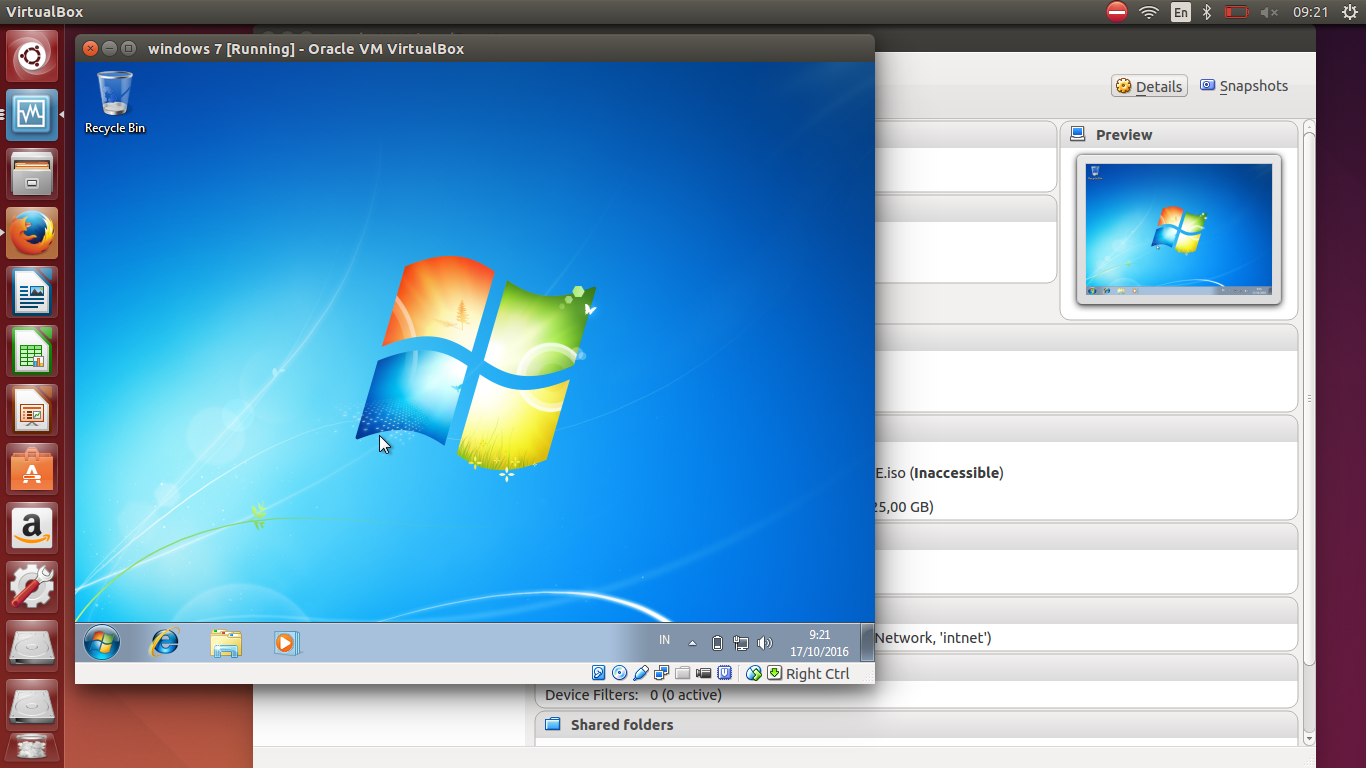
Task: Open LibreOffice Calc from the launcher
Action: click(x=32, y=351)
